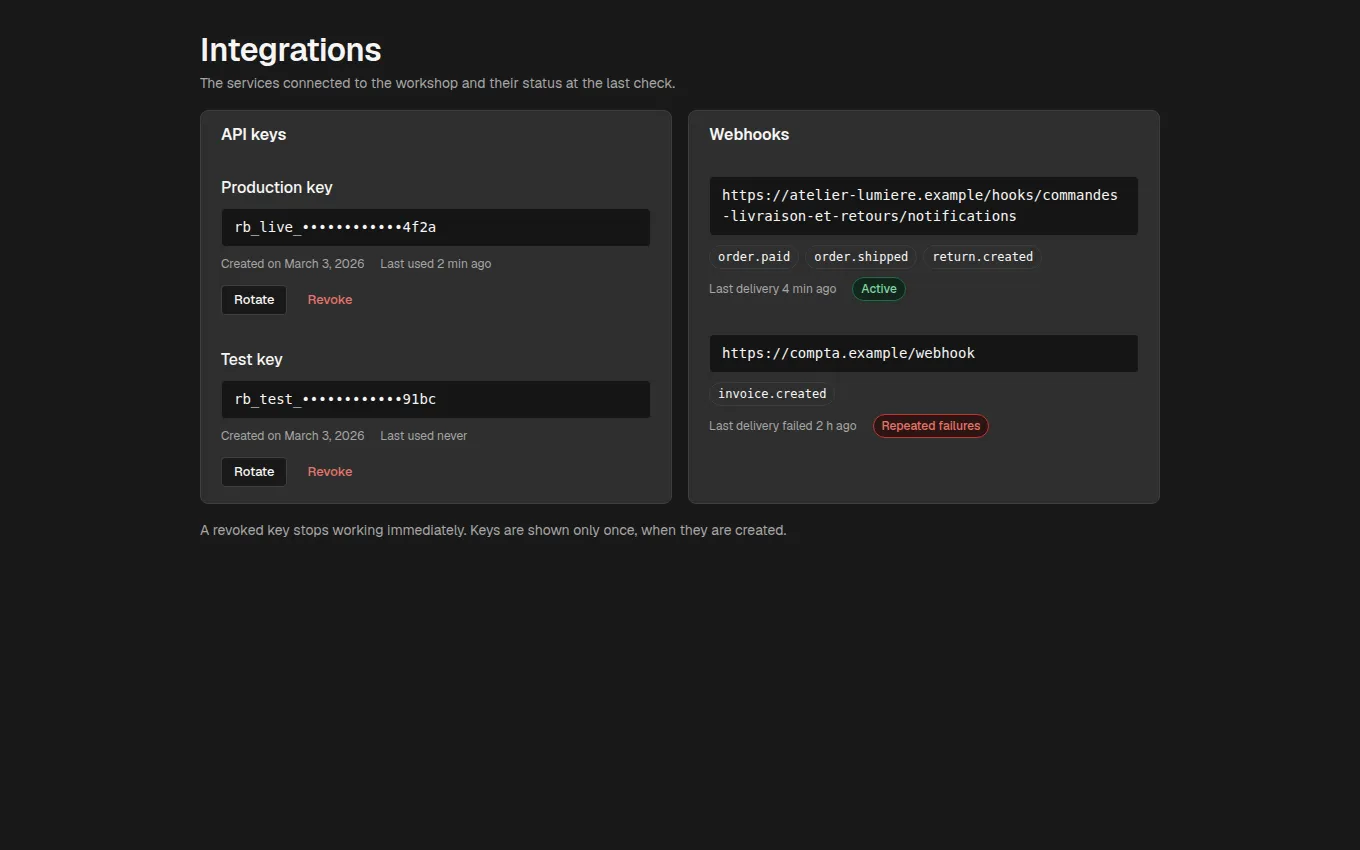
Task: Click 'Last used 2 min ago' text
Action: point(436,264)
